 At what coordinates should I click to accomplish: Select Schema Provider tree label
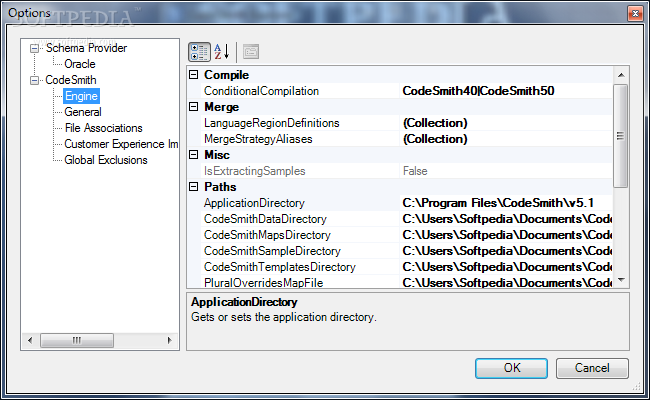click(x=86, y=48)
